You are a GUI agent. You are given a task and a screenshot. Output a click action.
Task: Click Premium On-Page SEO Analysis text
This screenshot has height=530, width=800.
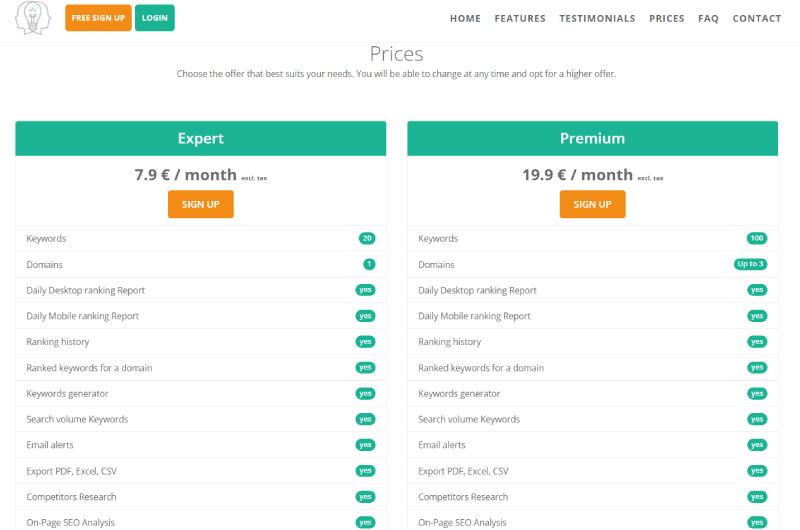(x=463, y=523)
